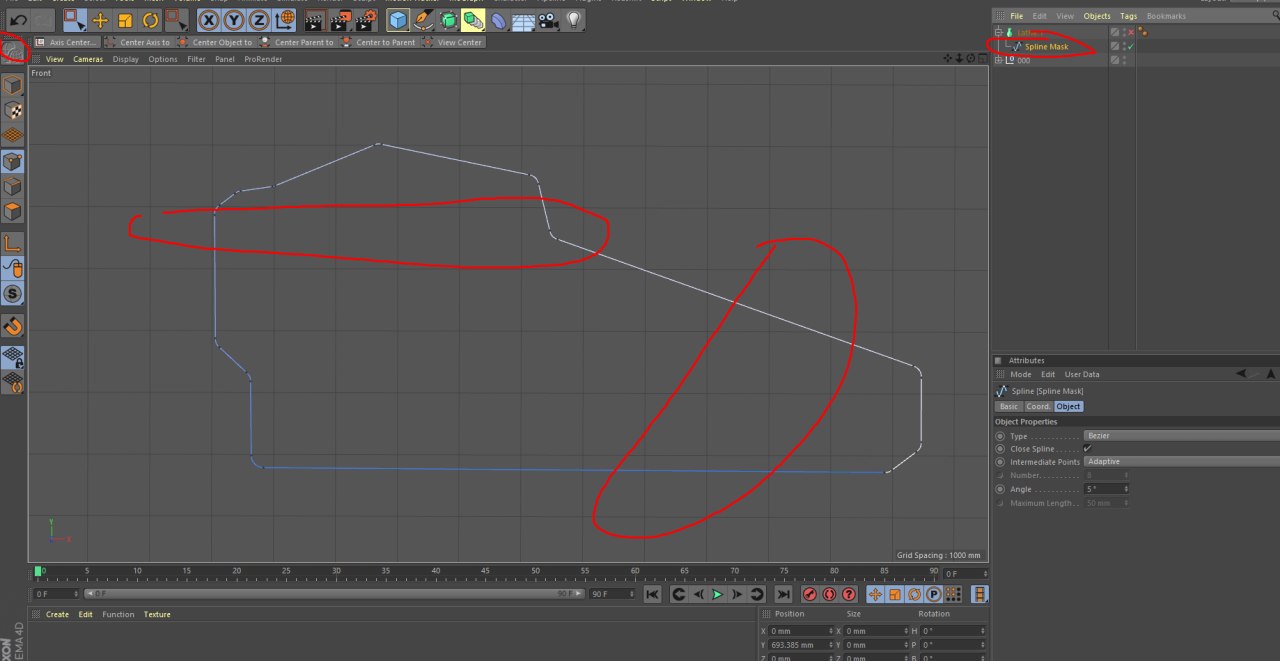Toggle the X axis lock

click(x=208, y=19)
